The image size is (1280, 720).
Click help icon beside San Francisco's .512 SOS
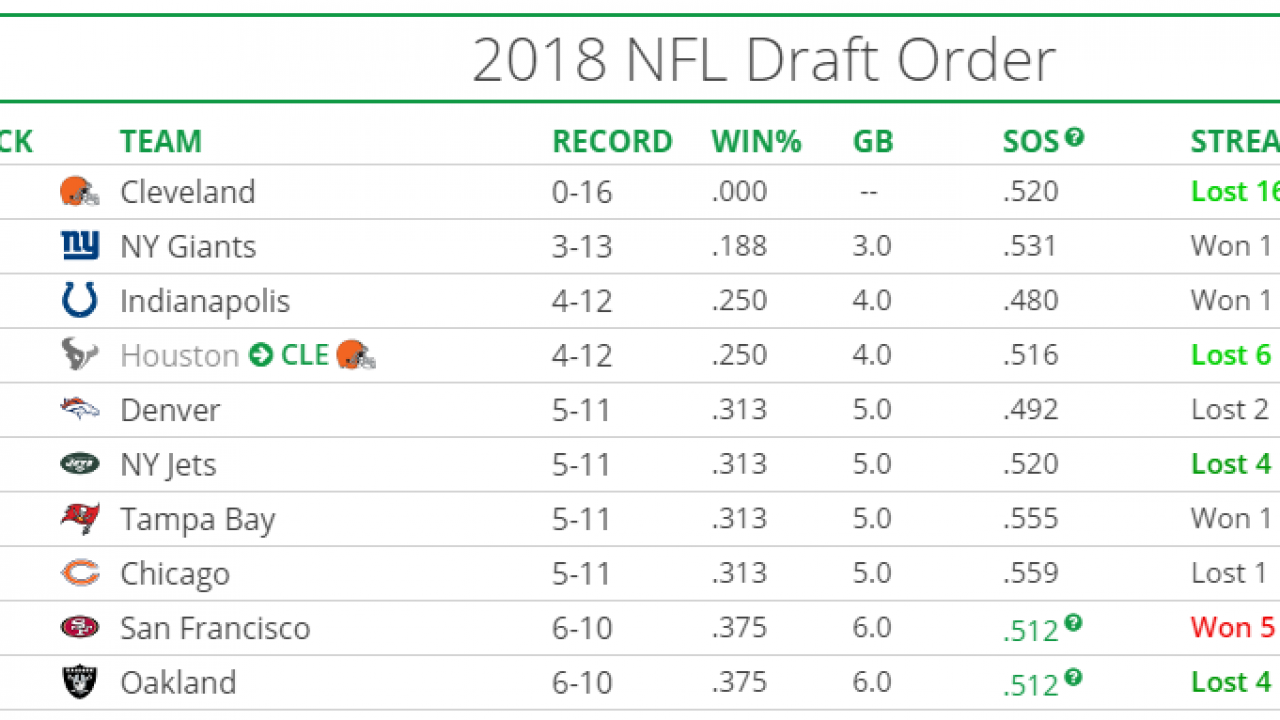1072,623
